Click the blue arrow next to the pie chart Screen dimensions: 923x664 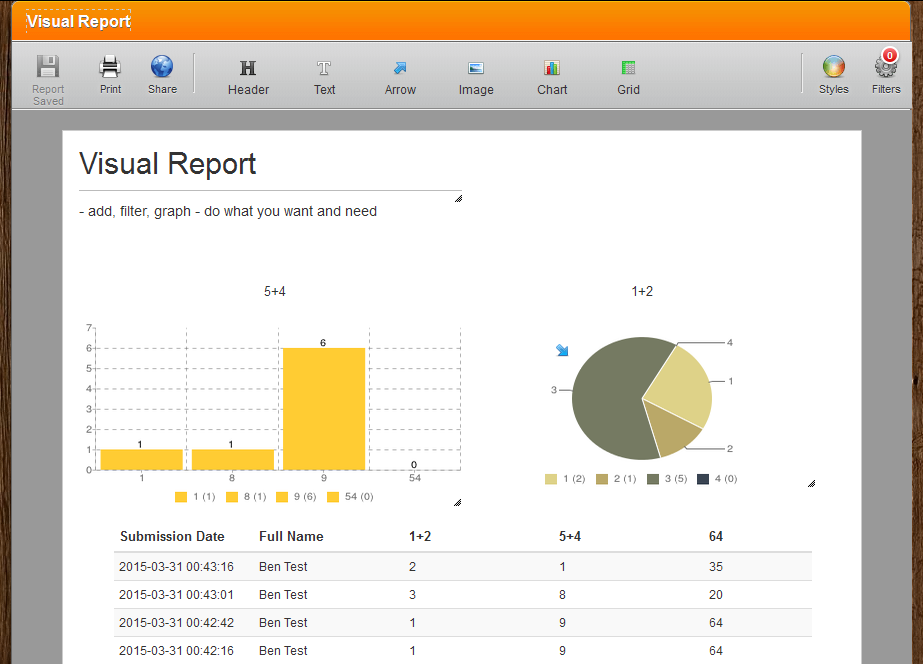[x=562, y=350]
